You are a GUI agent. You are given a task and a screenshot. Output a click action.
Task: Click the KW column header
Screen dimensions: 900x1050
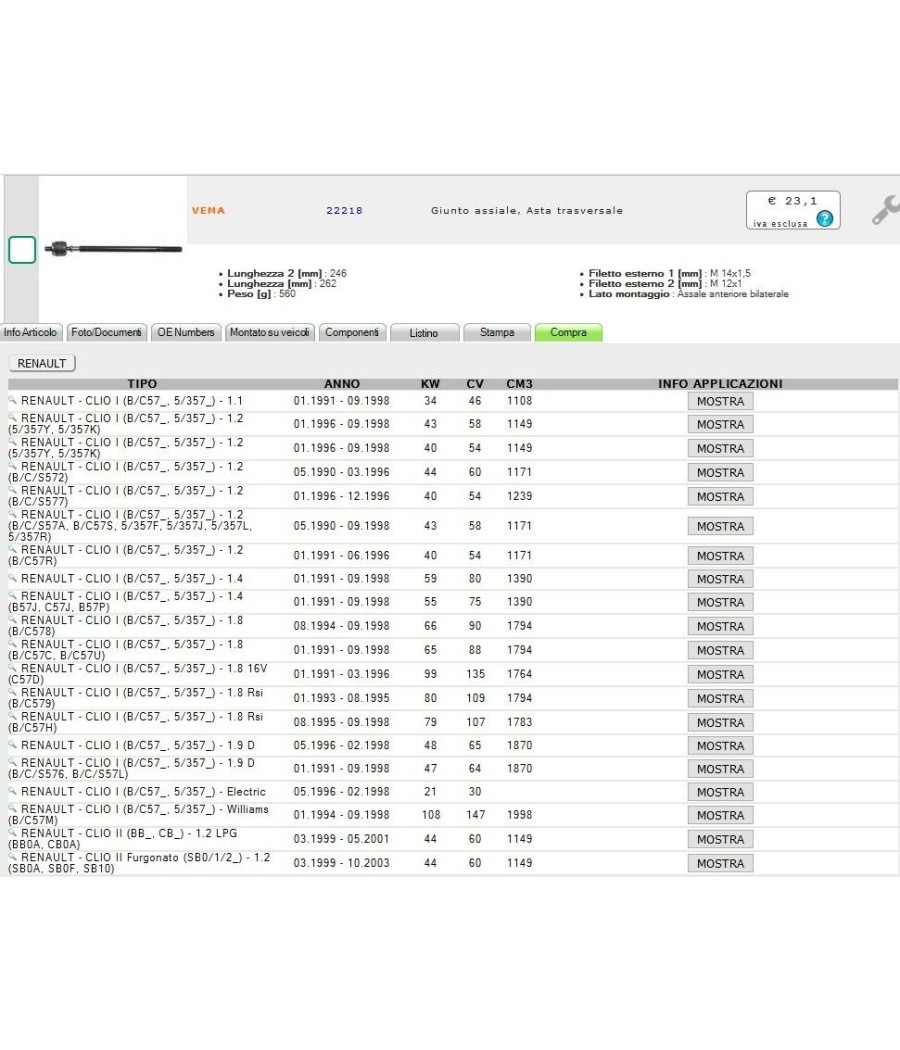(x=430, y=384)
